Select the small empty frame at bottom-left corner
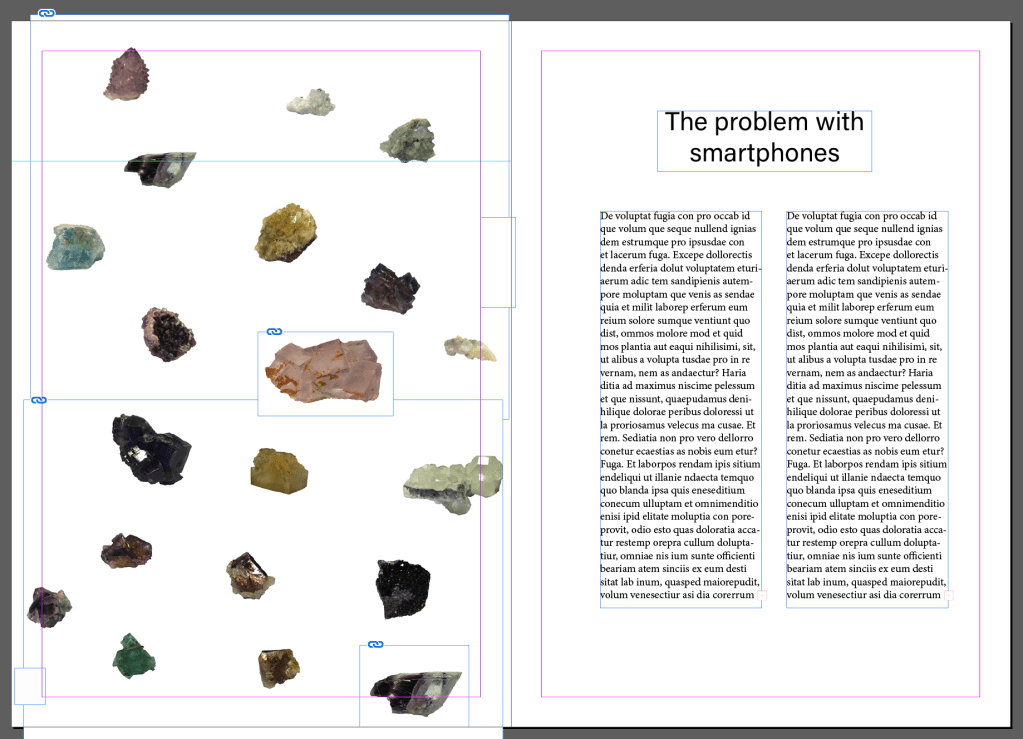 tap(29, 686)
